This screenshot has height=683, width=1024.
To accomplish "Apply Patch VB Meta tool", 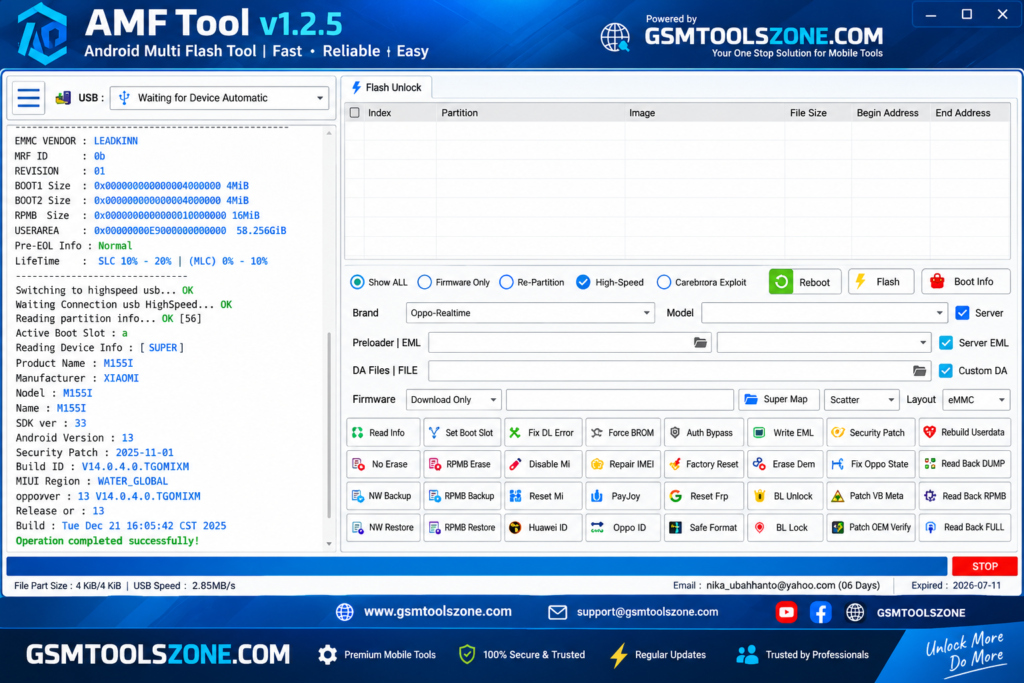I will pos(869,496).
